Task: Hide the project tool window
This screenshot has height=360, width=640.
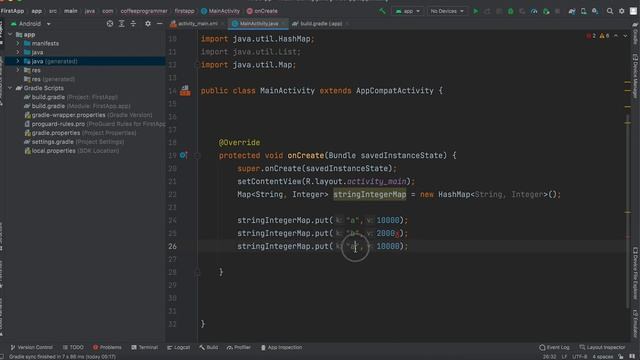Action: [160, 24]
